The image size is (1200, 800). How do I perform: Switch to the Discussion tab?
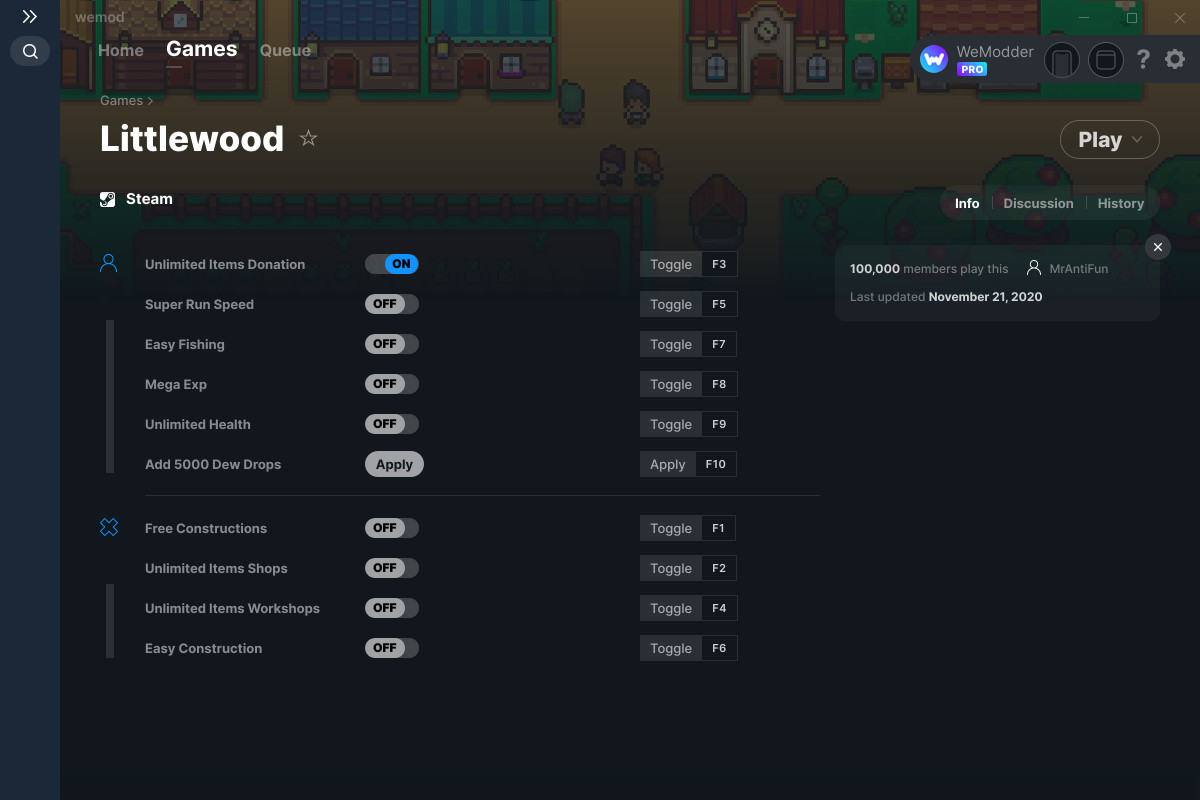point(1038,203)
